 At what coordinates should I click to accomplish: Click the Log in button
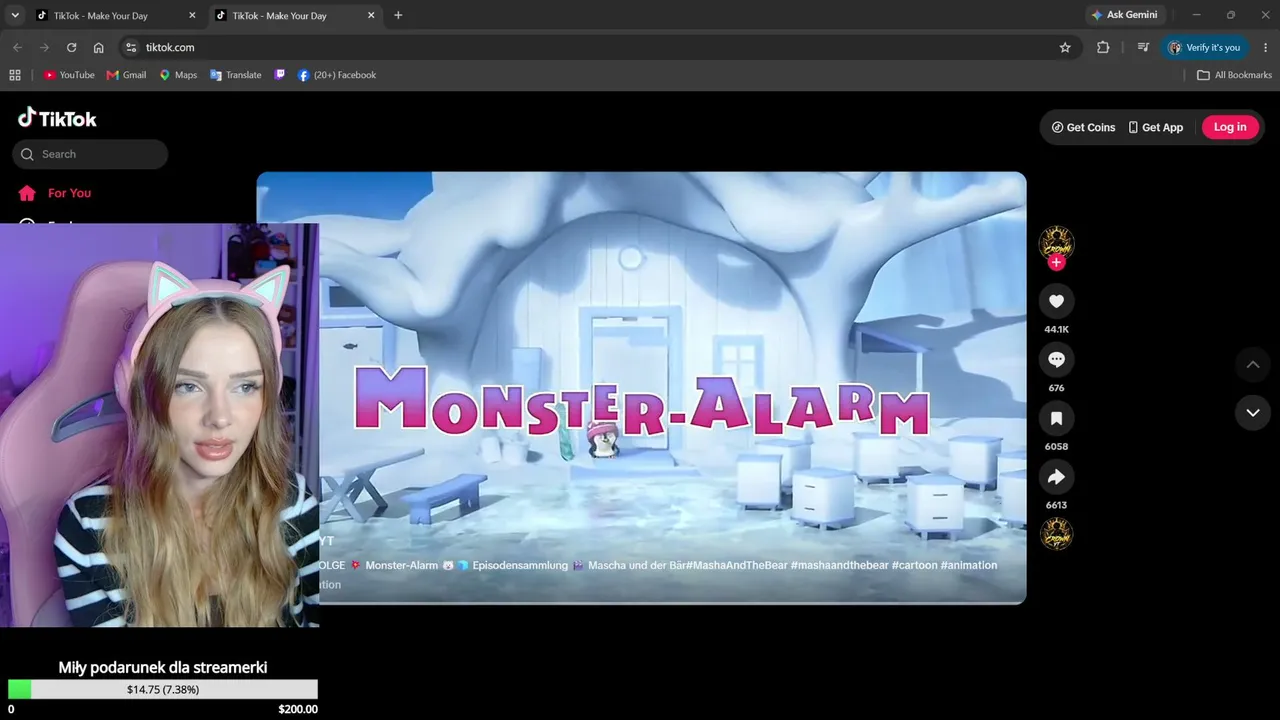(1230, 127)
